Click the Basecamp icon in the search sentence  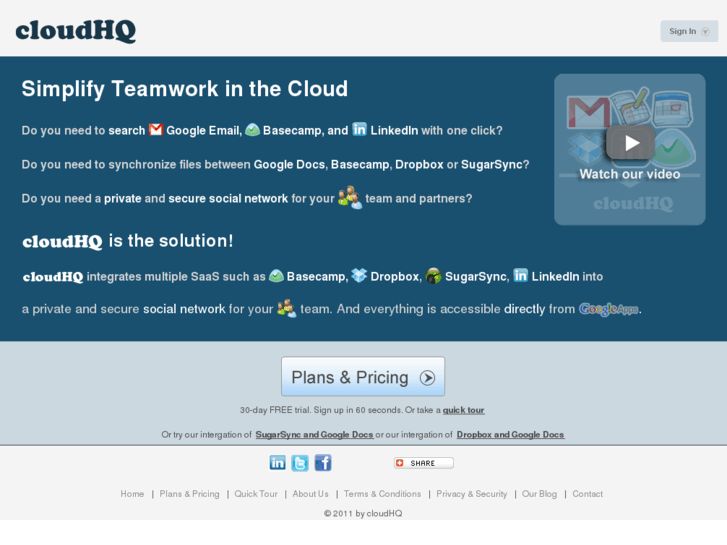click(252, 130)
